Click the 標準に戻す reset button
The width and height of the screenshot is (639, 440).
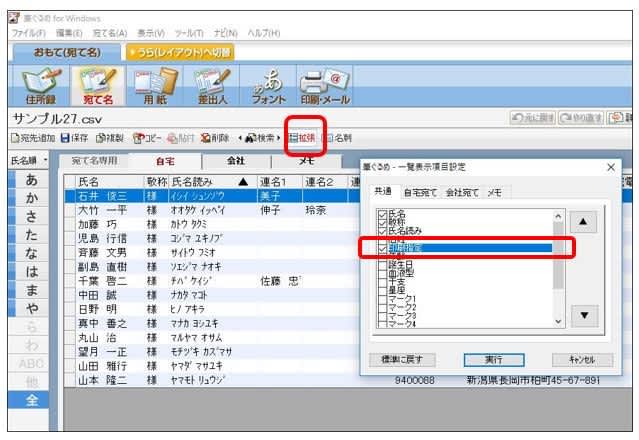tap(400, 360)
